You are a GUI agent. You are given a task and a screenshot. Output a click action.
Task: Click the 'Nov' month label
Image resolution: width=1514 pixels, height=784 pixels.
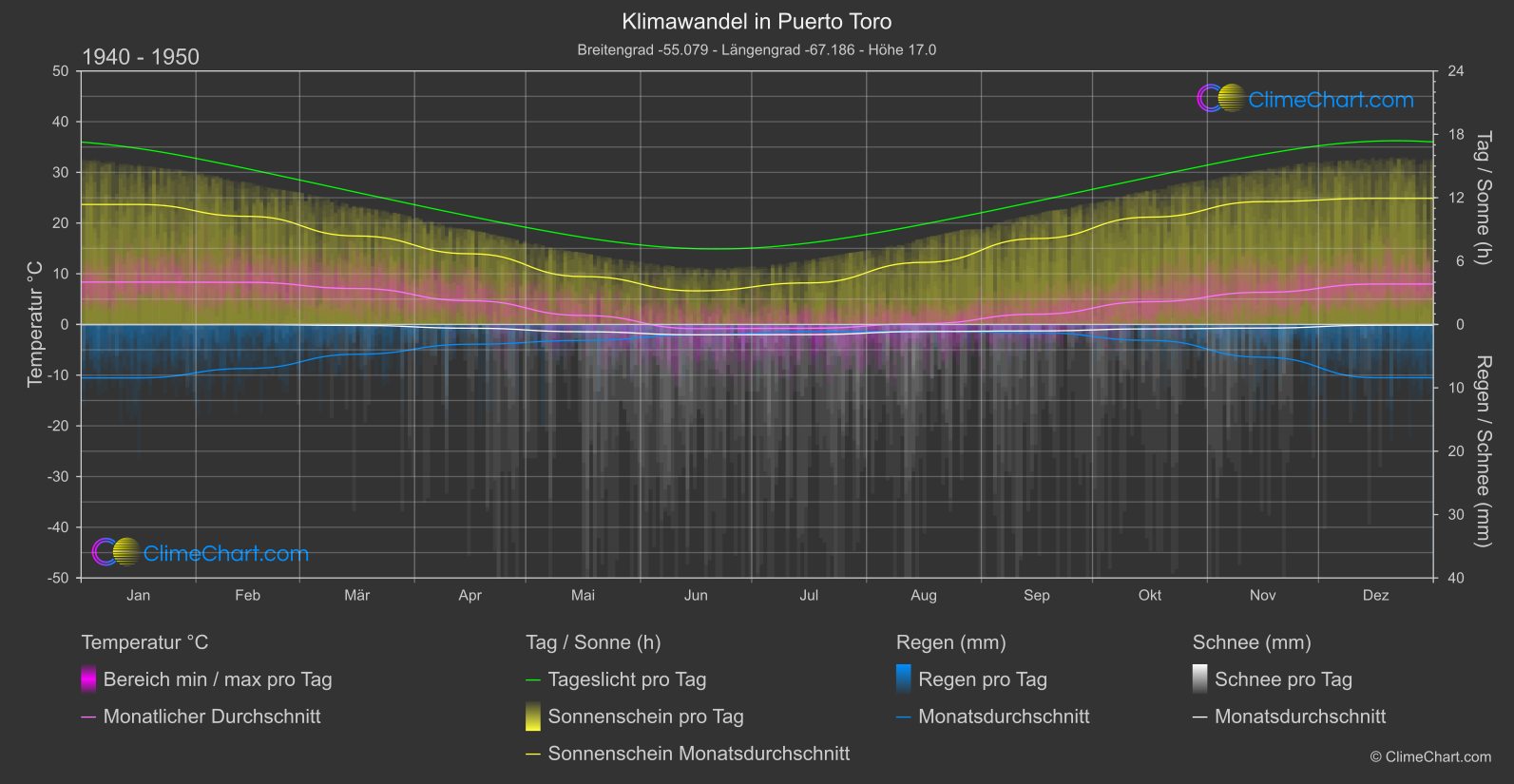pyautogui.click(x=1262, y=595)
